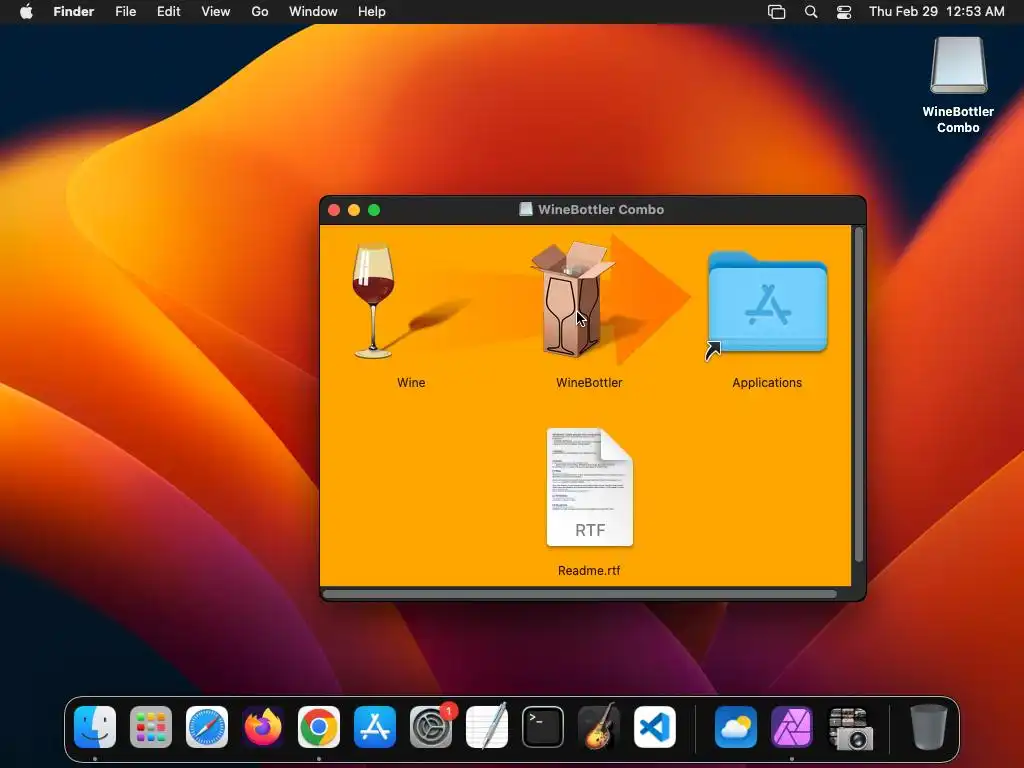Click the 'Readme.rtf' file name text
The width and height of the screenshot is (1024, 768).
589,571
